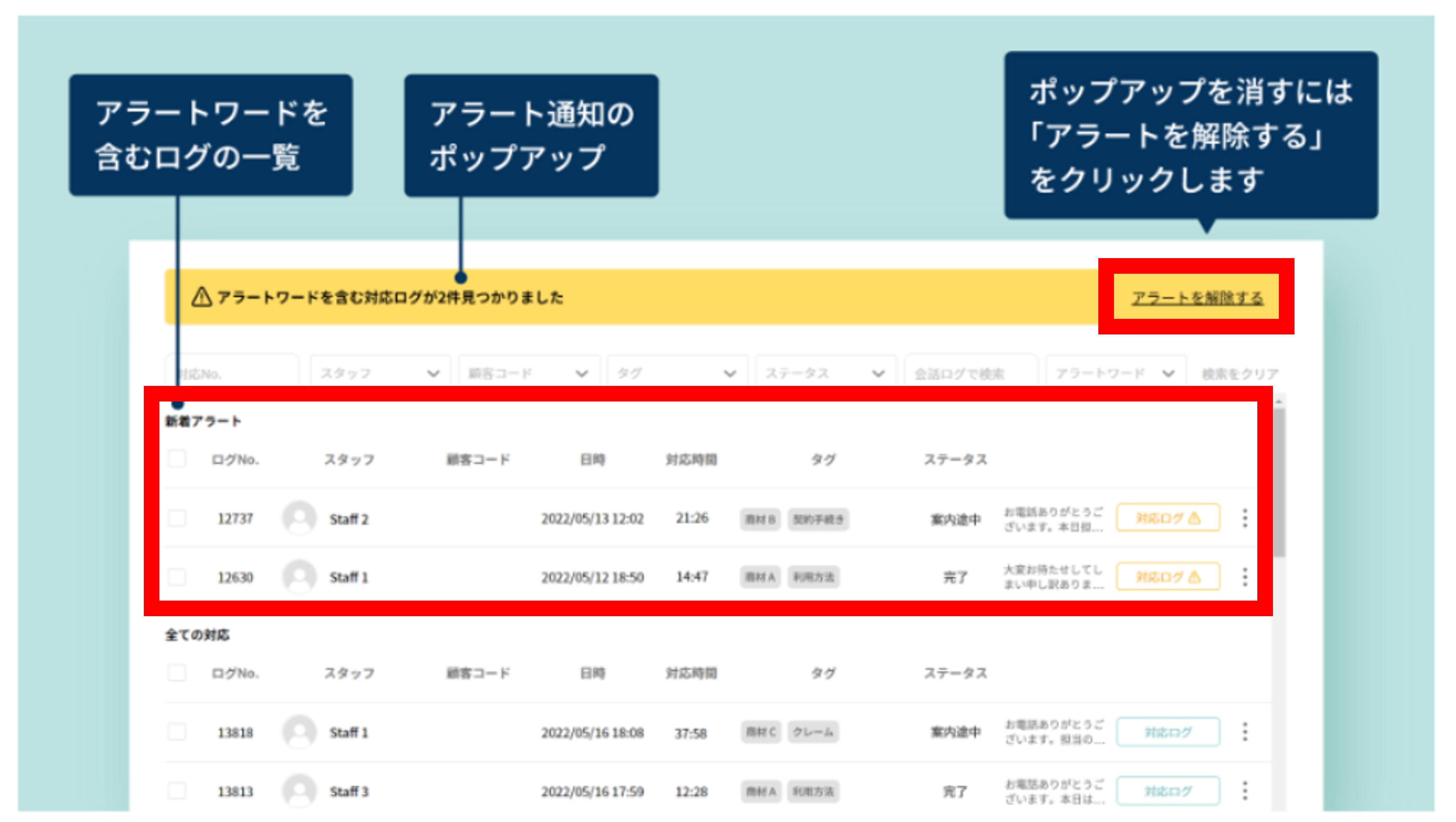Click the 契約手続き tag in row 12737
1456x822 pixels.
coord(818,519)
